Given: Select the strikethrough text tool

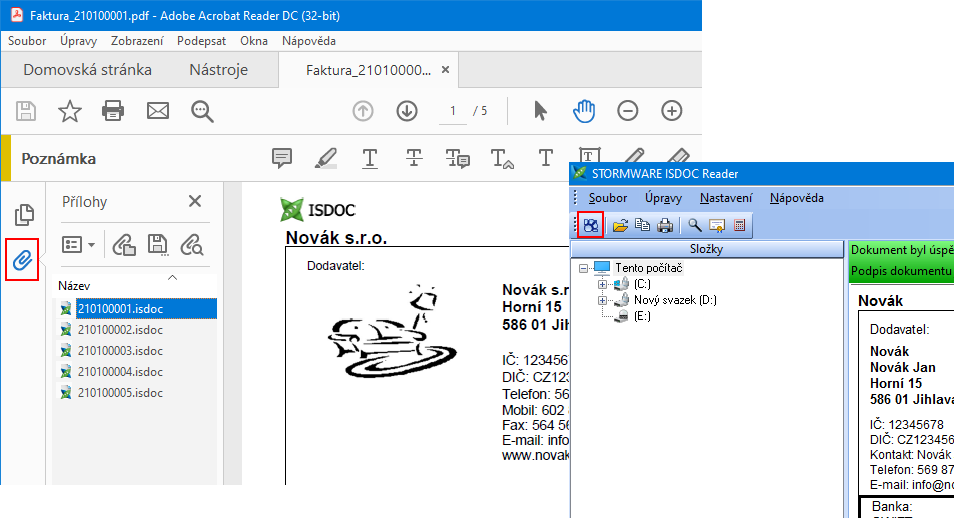Looking at the screenshot, I should point(414,158).
